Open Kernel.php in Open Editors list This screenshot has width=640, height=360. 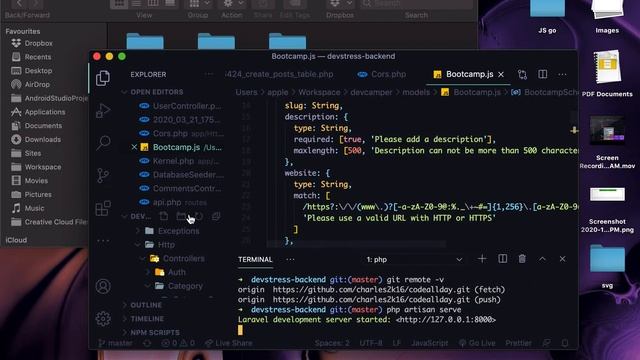[x=180, y=161]
